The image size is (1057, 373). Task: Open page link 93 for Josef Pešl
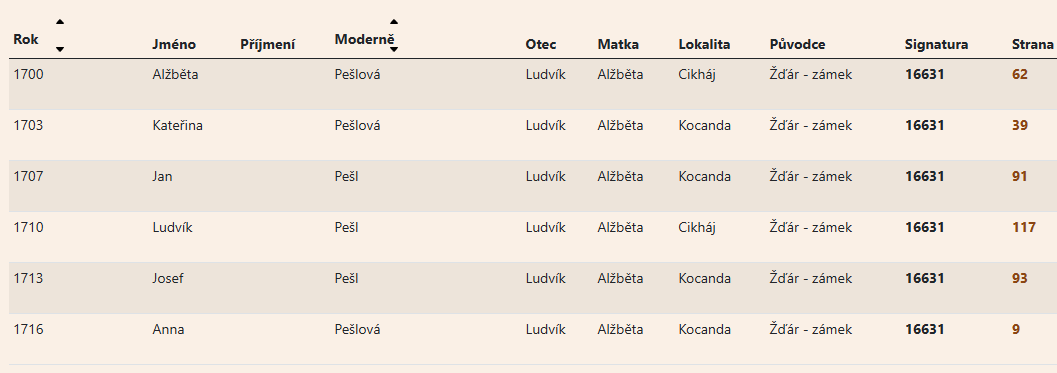1020,278
